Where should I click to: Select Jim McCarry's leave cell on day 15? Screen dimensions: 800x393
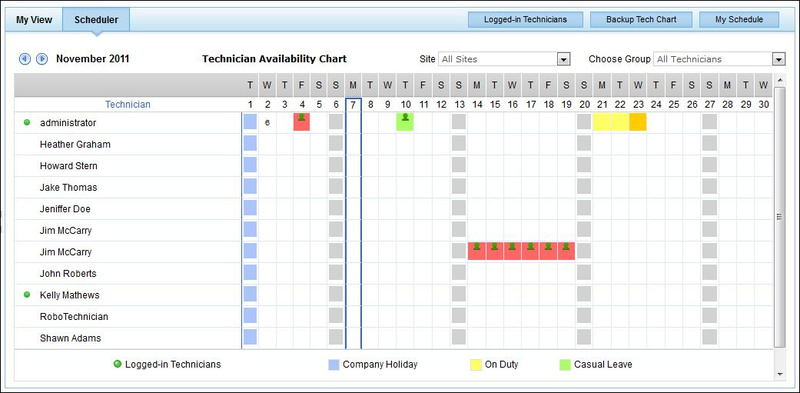pyautogui.click(x=494, y=251)
